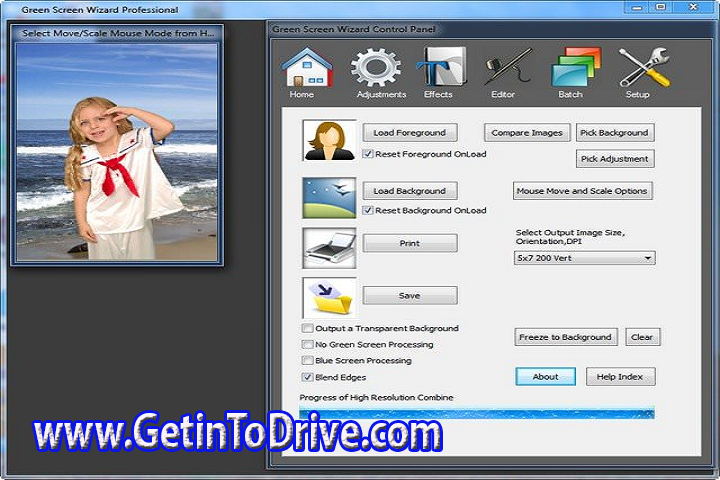Image resolution: width=720 pixels, height=480 pixels.
Task: Click the printer icon
Action: point(329,248)
